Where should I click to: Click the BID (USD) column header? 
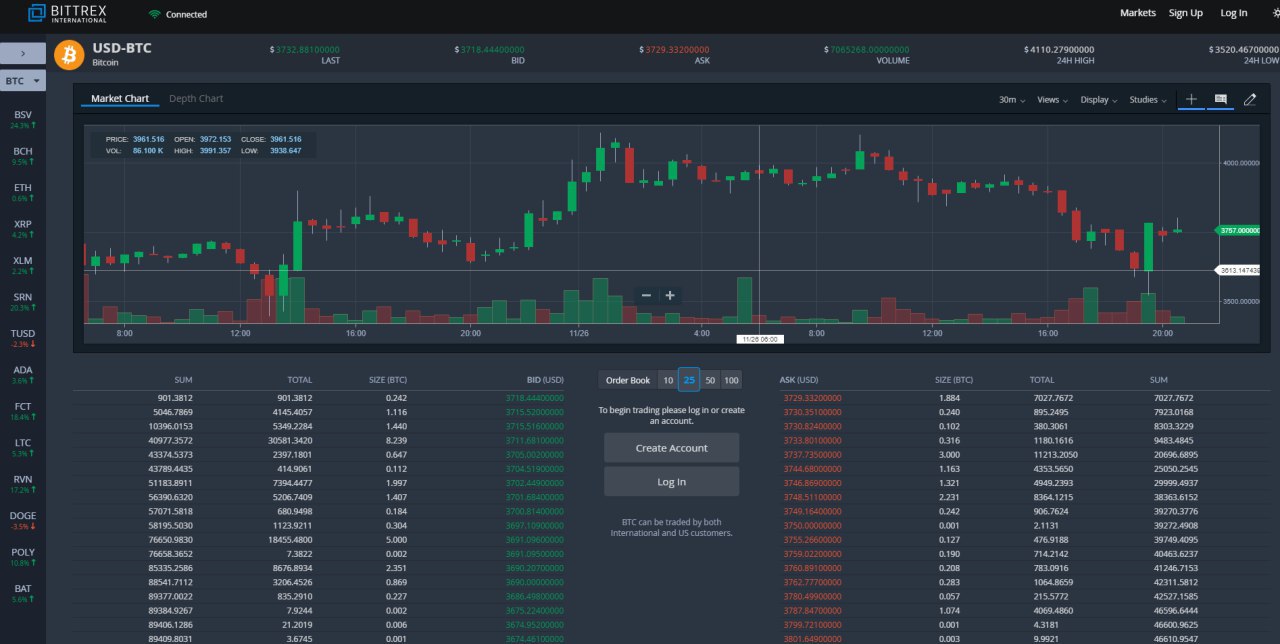[545, 380]
